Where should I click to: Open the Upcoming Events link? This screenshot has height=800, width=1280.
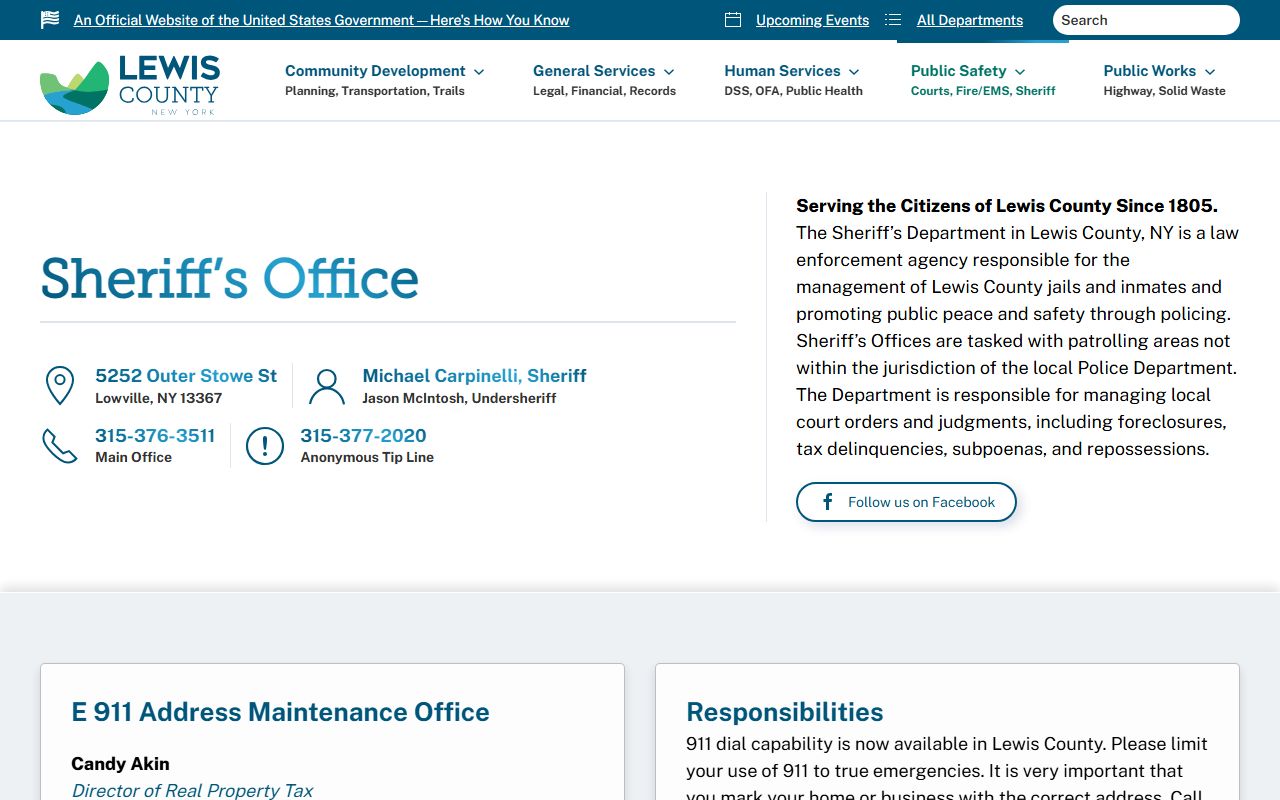tap(812, 20)
